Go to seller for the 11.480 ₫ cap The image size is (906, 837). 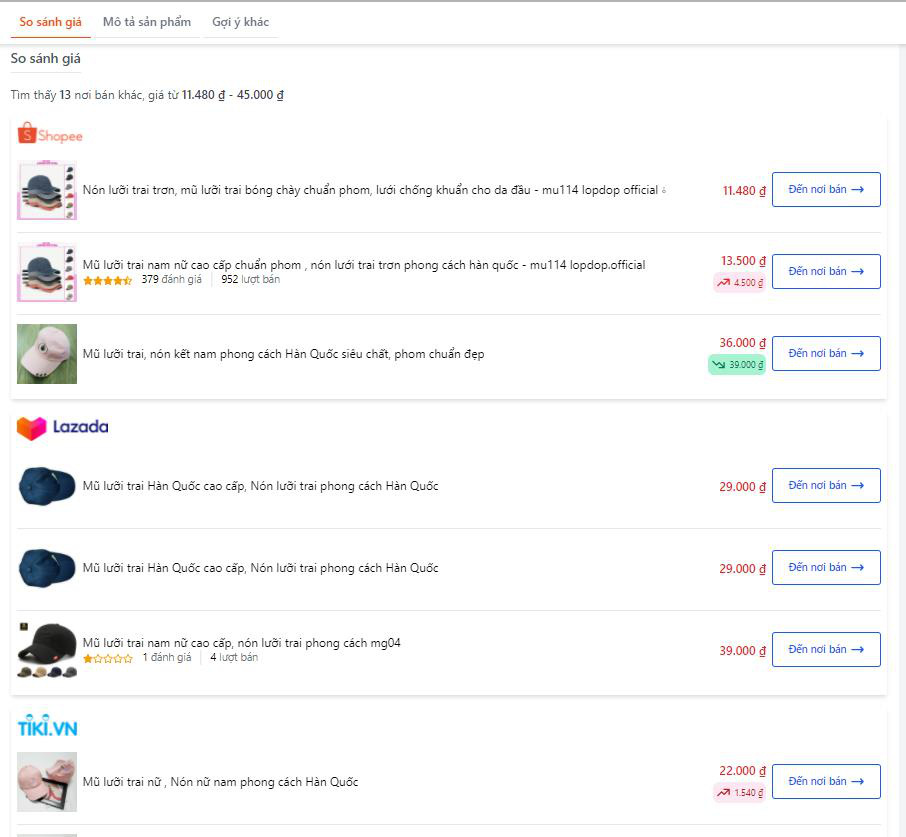pos(826,190)
